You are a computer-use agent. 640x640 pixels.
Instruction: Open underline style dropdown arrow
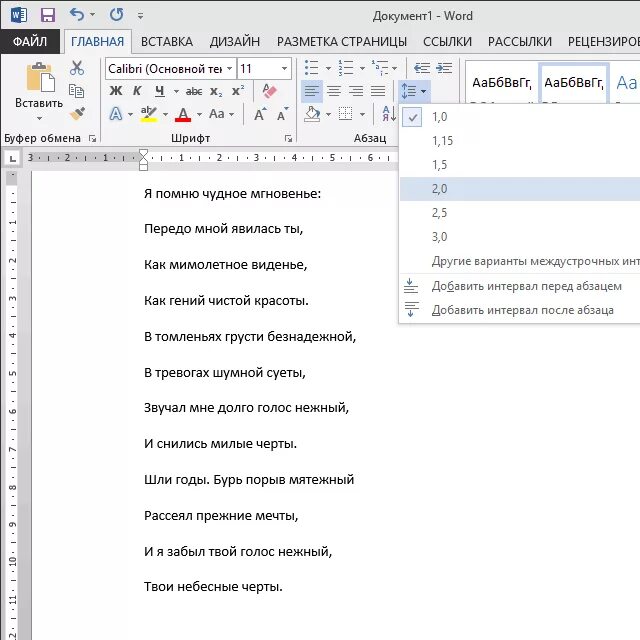pos(176,91)
